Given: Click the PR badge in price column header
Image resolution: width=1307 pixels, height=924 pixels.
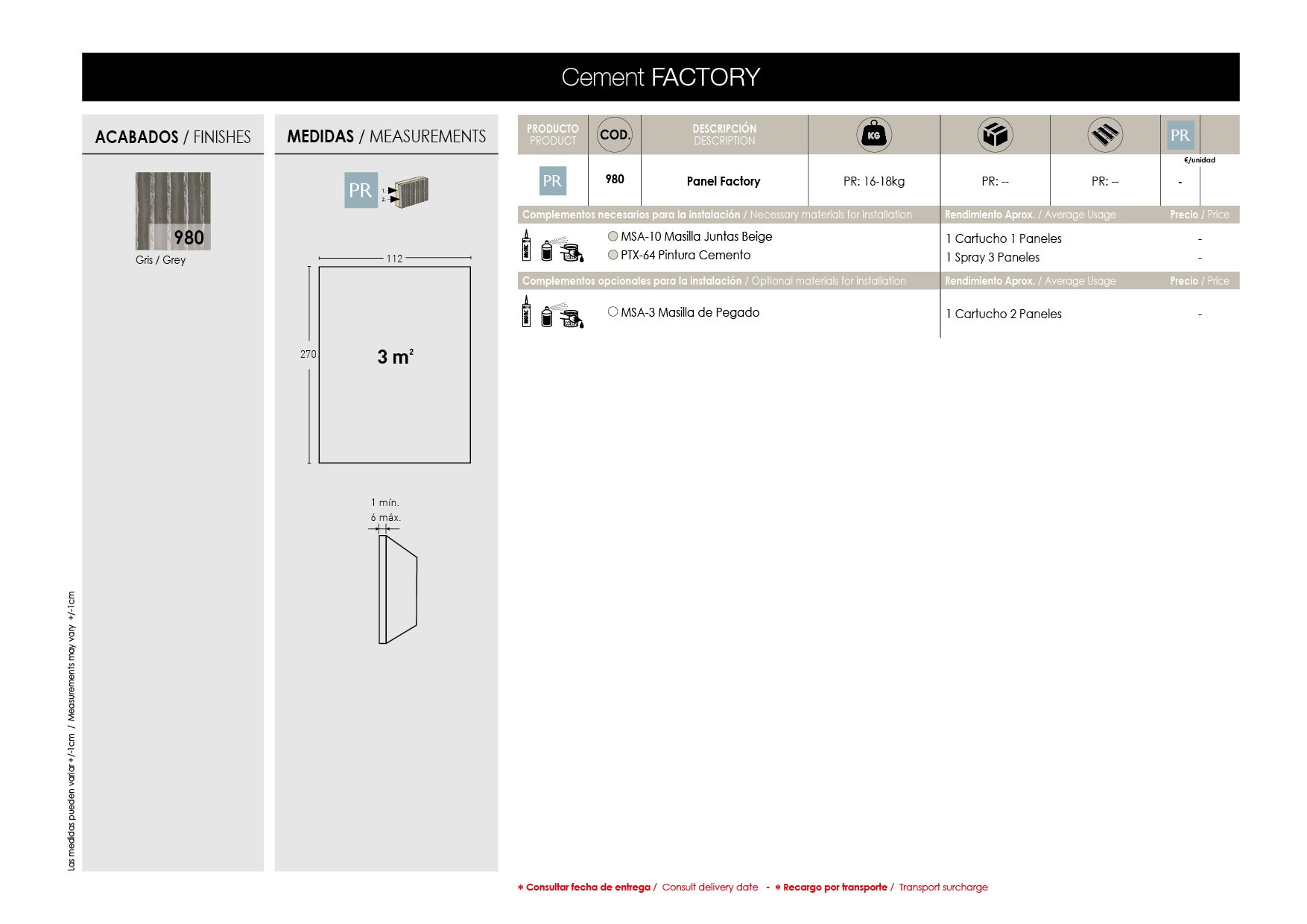Looking at the screenshot, I should [x=1180, y=135].
